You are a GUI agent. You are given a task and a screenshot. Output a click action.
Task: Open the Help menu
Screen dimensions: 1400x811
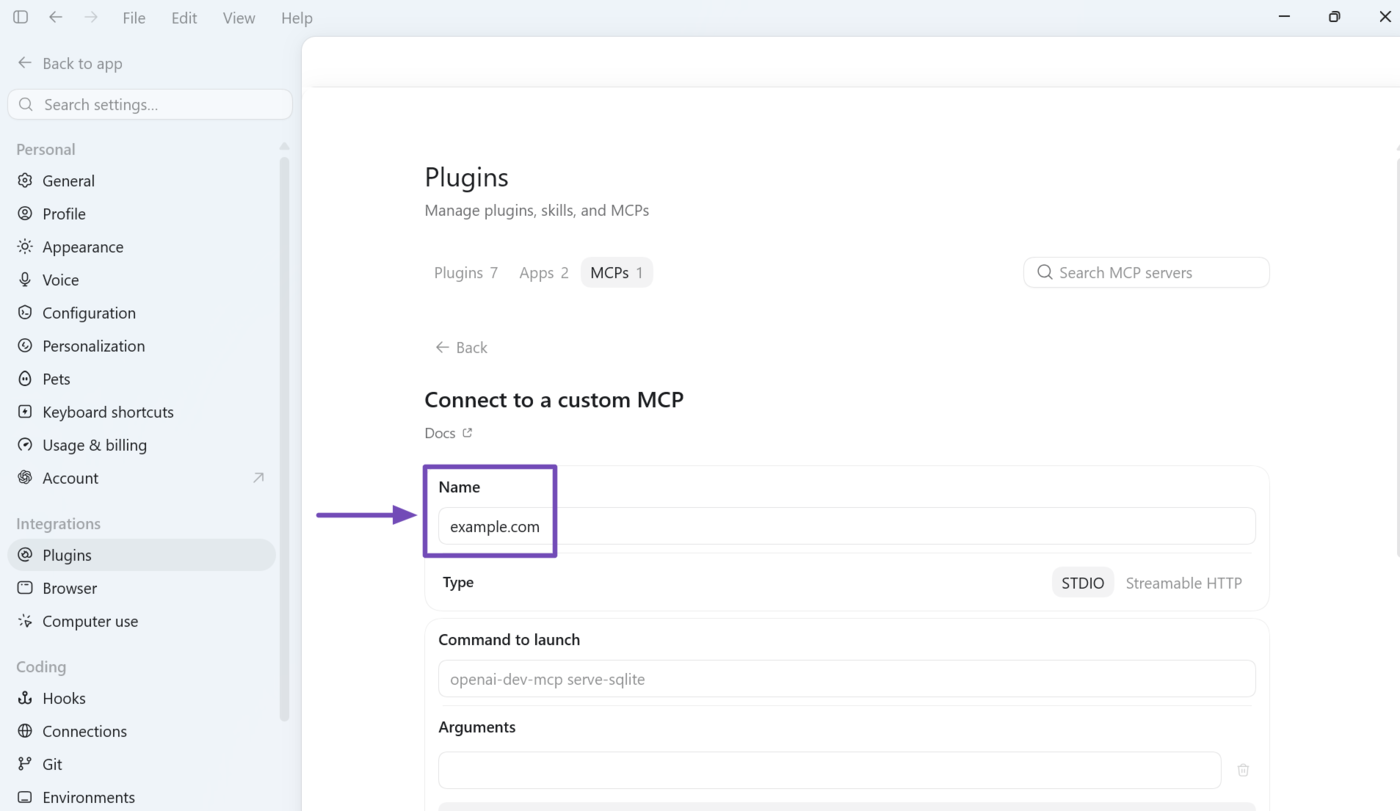297,18
